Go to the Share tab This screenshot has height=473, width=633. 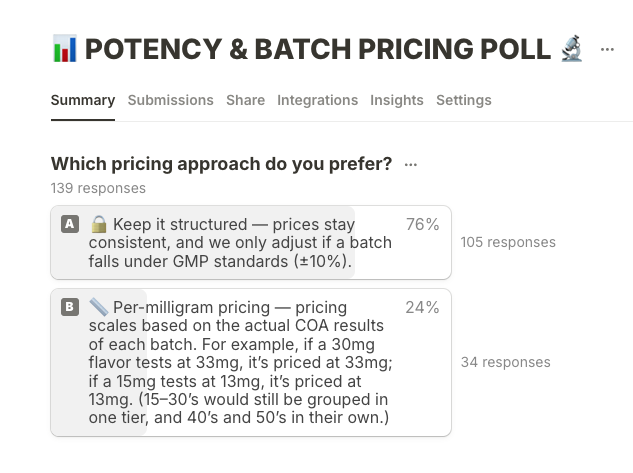245,100
